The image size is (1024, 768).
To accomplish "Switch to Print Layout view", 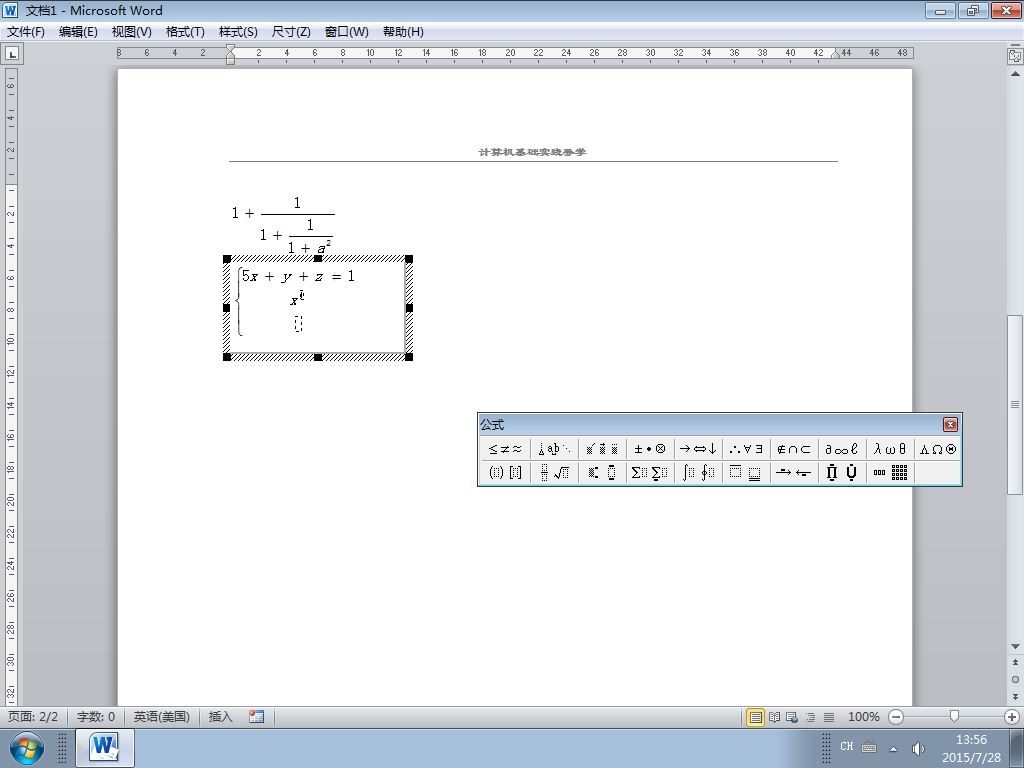I will coord(755,717).
